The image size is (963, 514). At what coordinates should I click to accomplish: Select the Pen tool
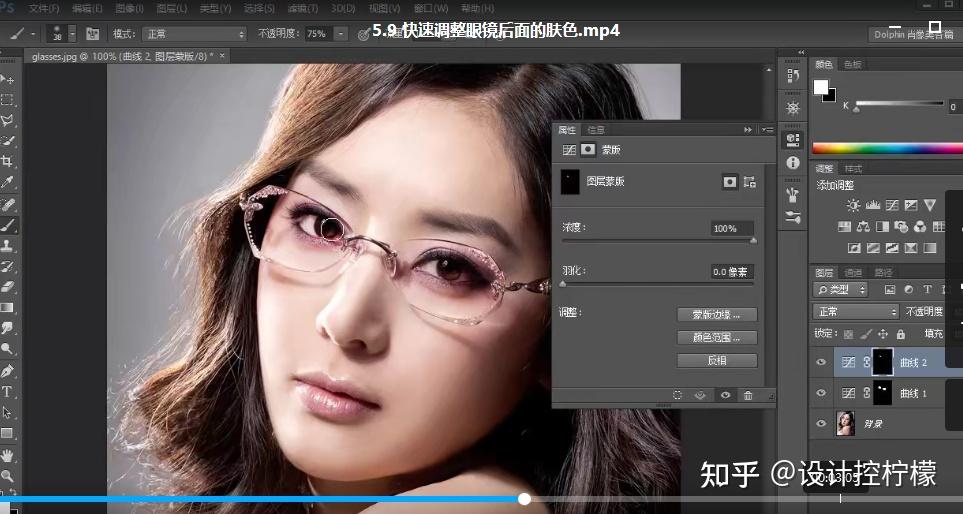point(7,372)
